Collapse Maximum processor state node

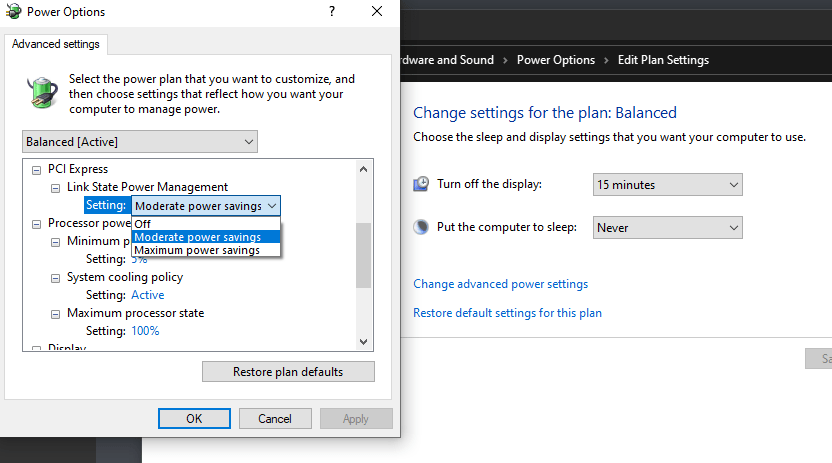coord(56,313)
